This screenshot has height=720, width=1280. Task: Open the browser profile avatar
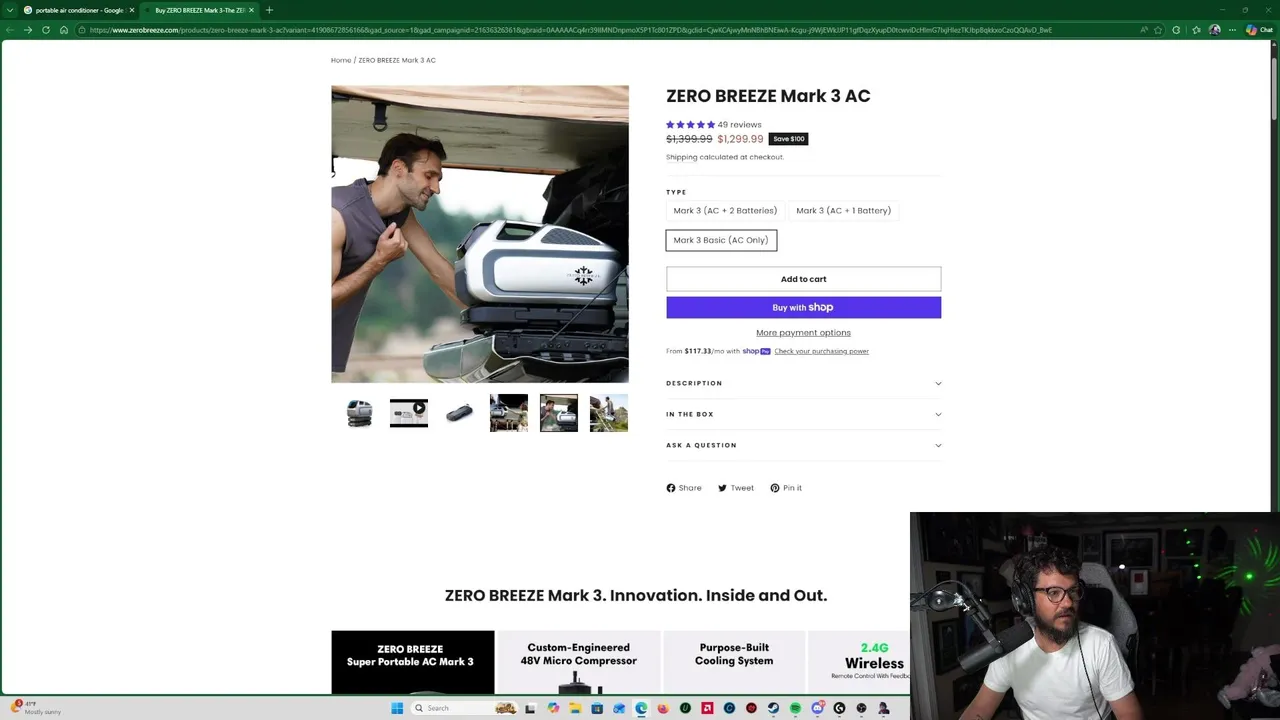pyautogui.click(x=1214, y=30)
